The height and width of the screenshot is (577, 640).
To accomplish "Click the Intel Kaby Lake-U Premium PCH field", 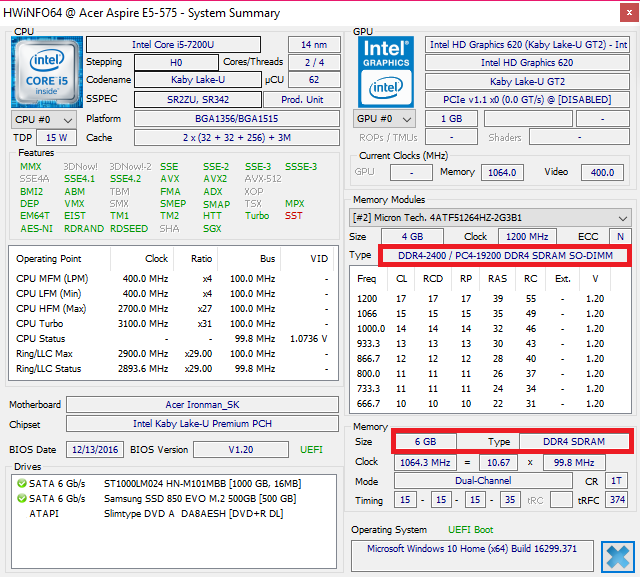I will [x=202, y=424].
